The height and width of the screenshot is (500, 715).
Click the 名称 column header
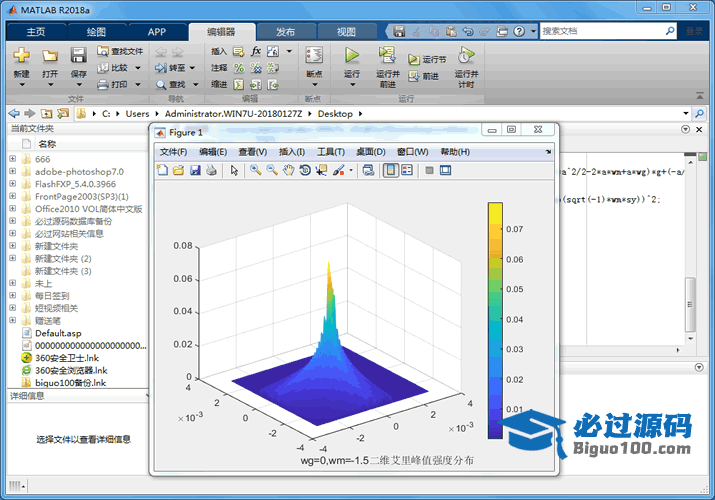tap(47, 144)
